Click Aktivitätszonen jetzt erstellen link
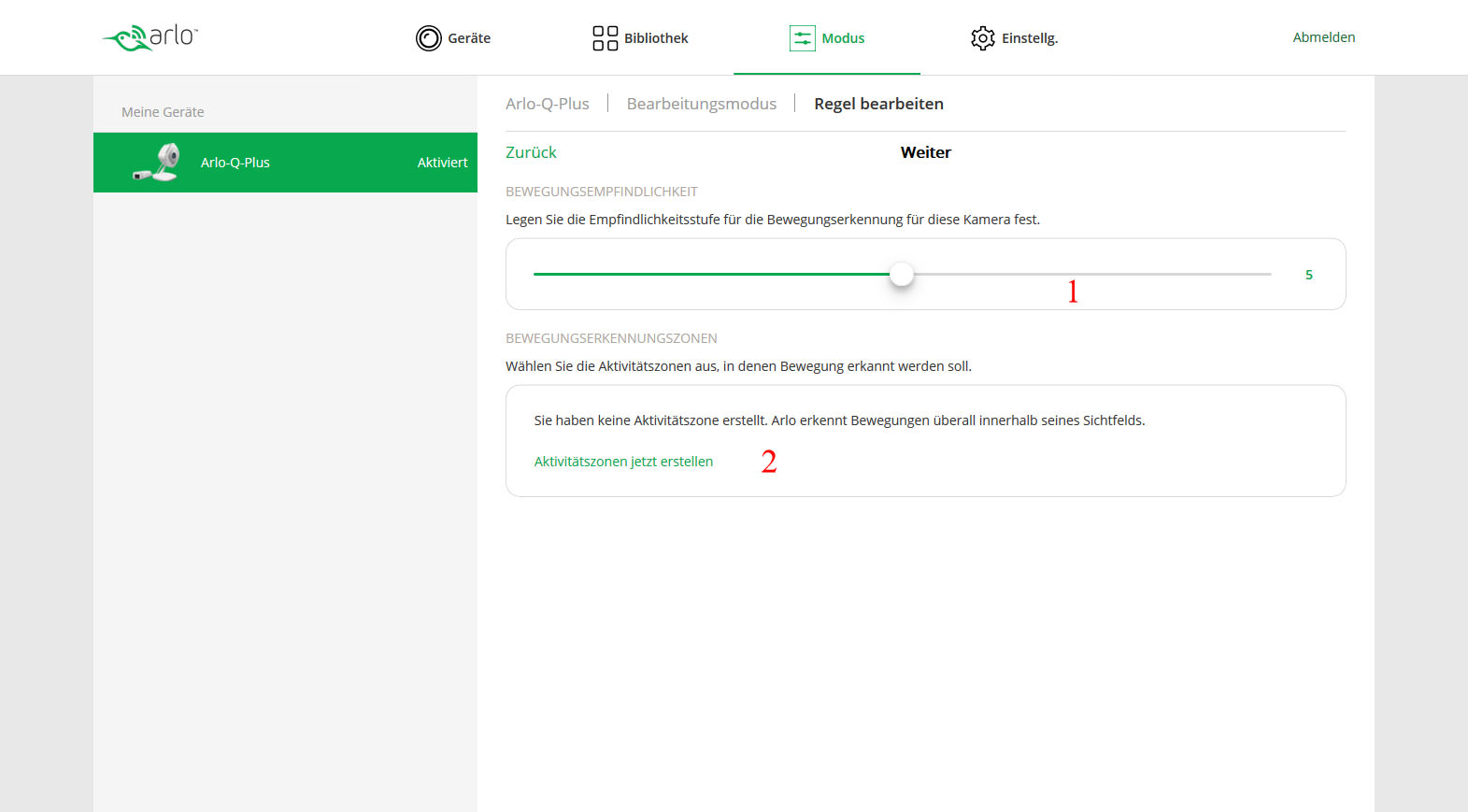The height and width of the screenshot is (812, 1468). (623, 462)
